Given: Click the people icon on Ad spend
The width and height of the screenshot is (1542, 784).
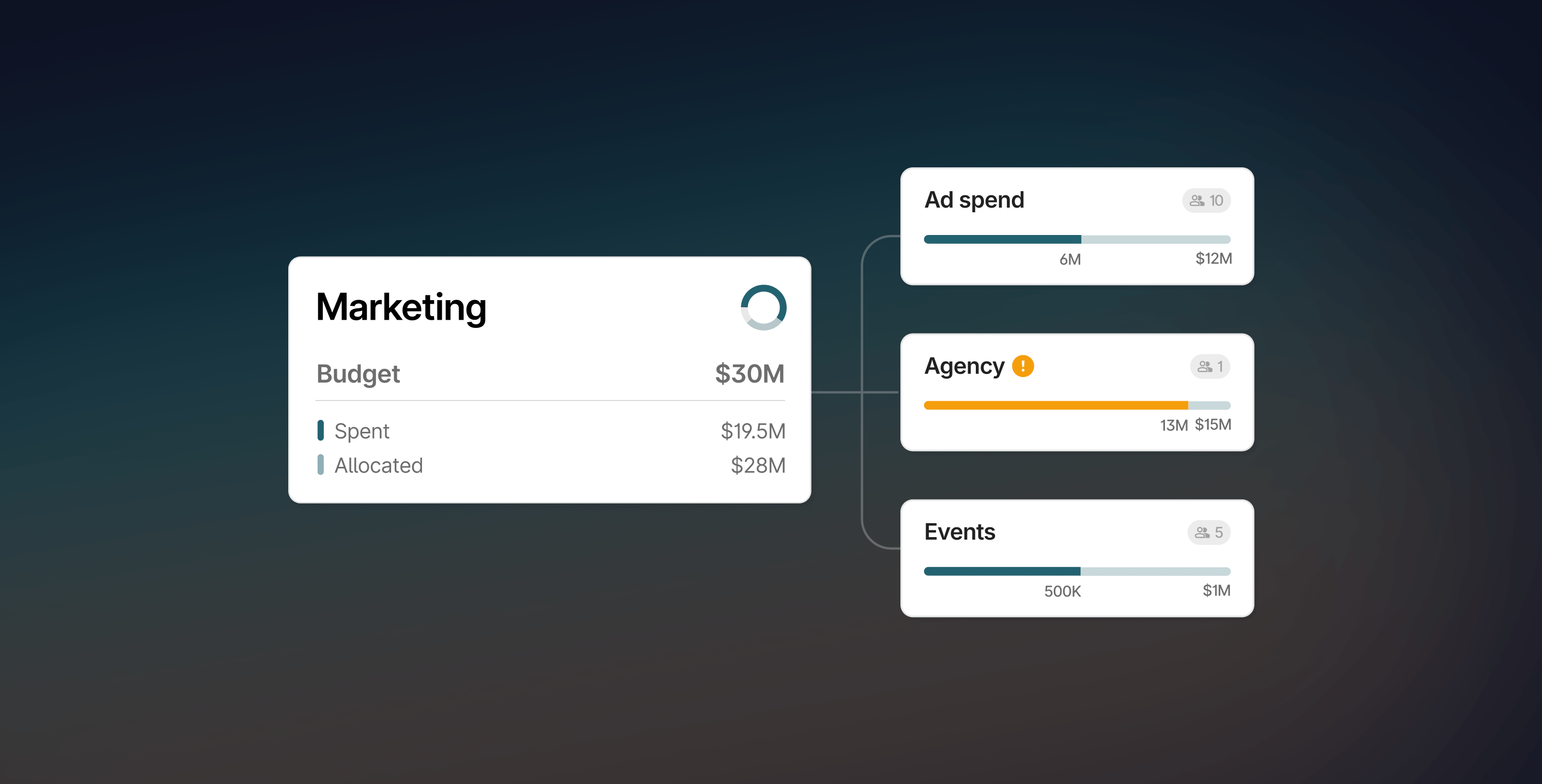Looking at the screenshot, I should [1196, 200].
